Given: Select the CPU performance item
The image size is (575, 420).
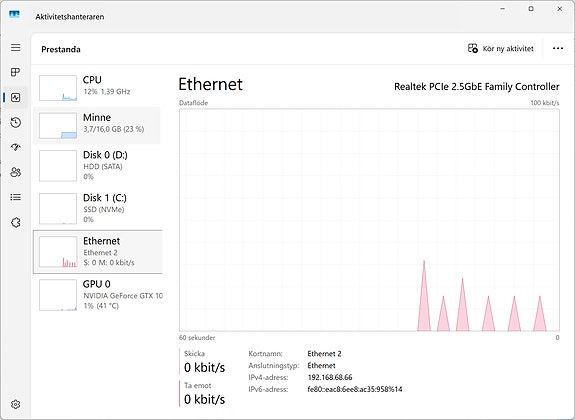Looking at the screenshot, I should click(x=97, y=88).
